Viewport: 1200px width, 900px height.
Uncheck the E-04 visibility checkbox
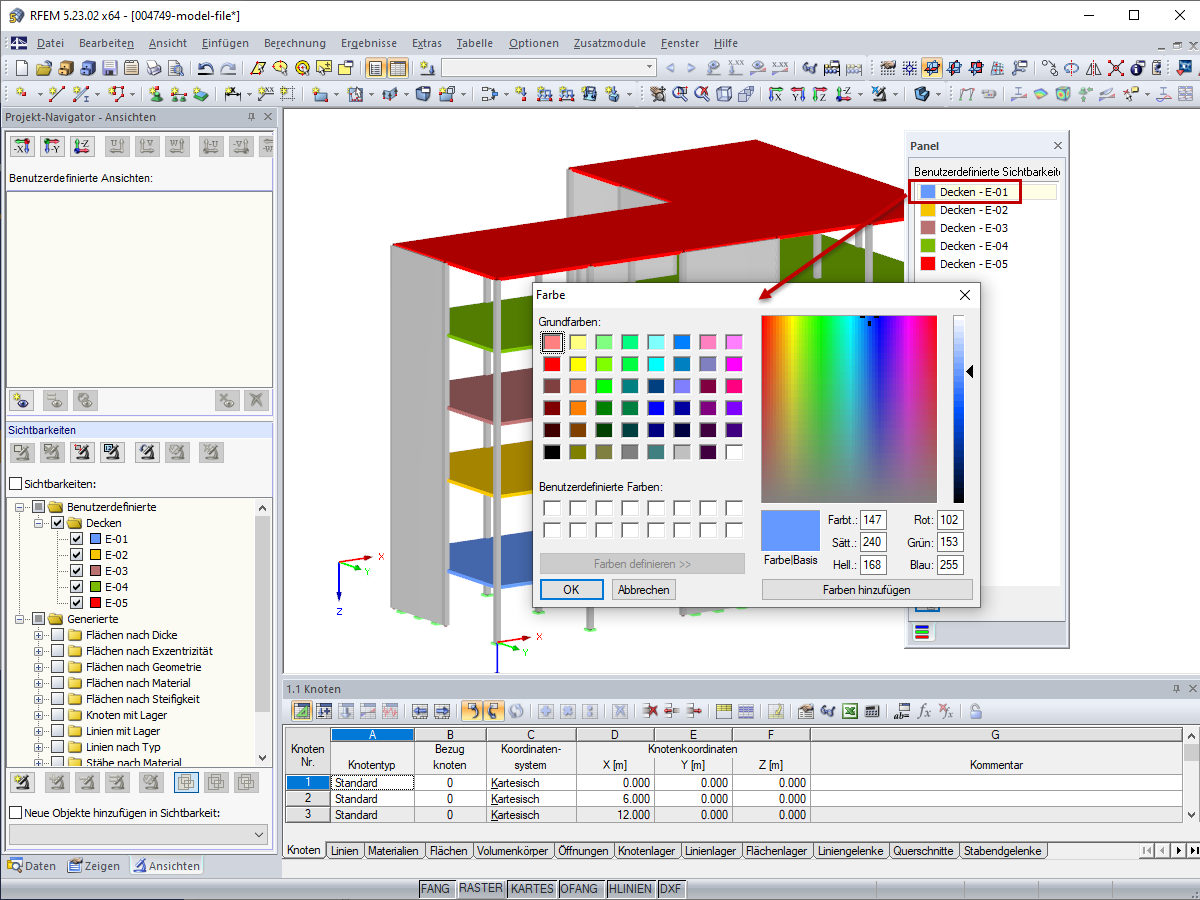tap(76, 587)
